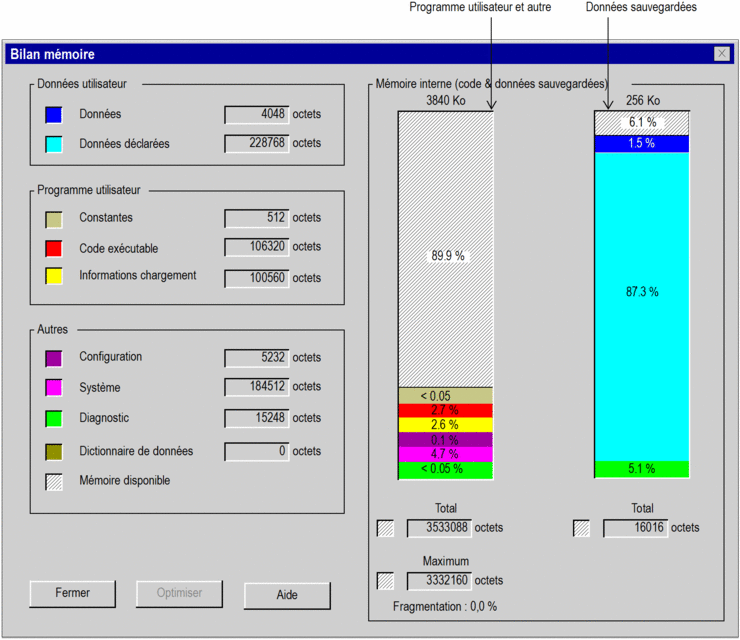Click the Constantes value field 512

(257, 218)
